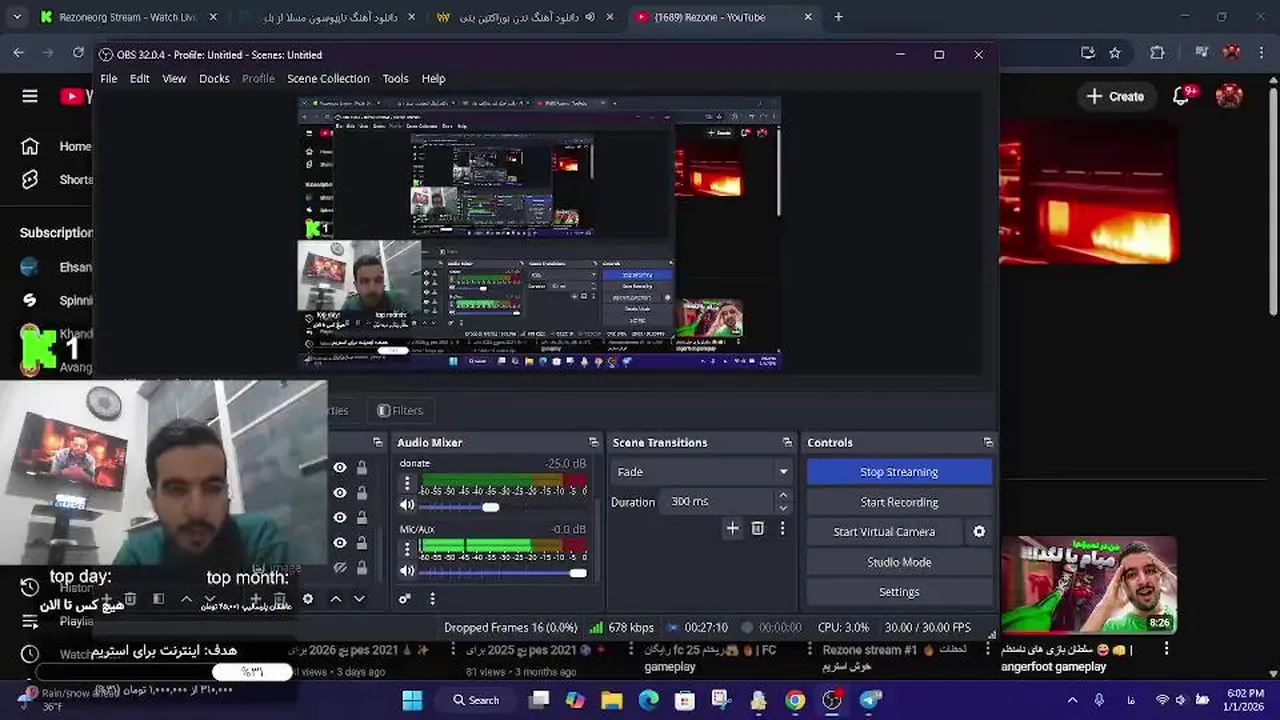This screenshot has height=720, width=1280.
Task: Open the Edit menu in OBS
Action: [x=140, y=78]
